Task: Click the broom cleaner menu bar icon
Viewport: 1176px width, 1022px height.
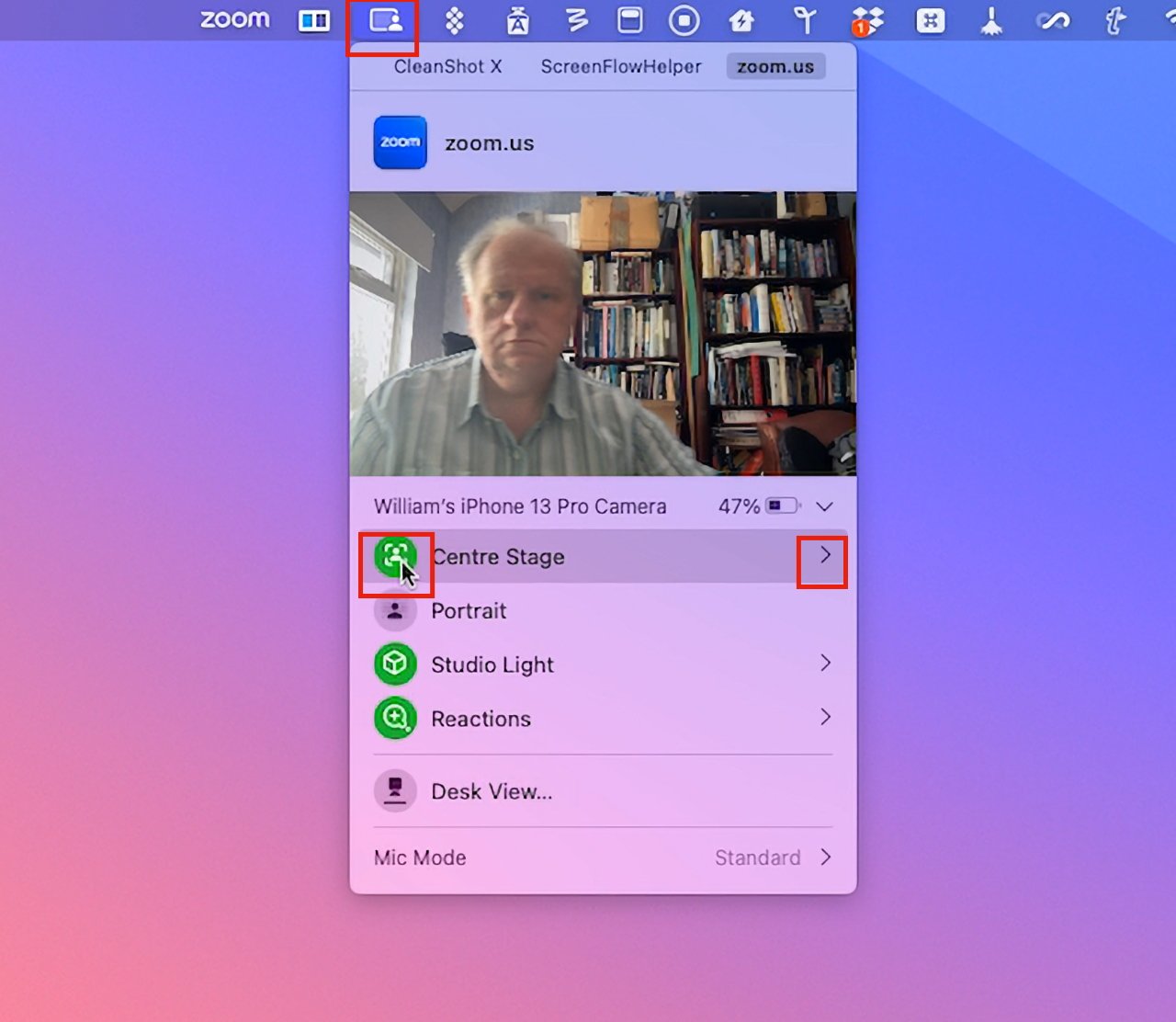Action: coord(990,21)
